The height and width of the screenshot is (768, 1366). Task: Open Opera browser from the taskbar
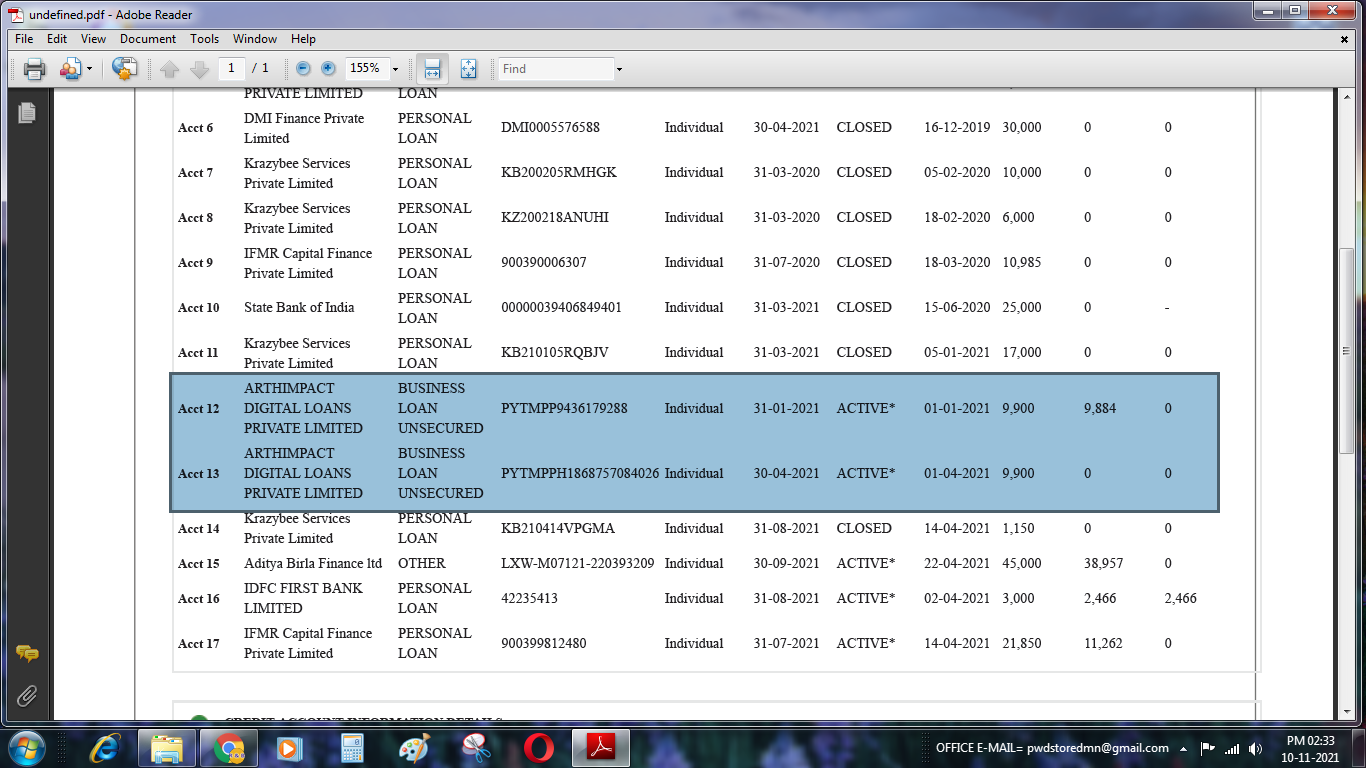[x=539, y=747]
